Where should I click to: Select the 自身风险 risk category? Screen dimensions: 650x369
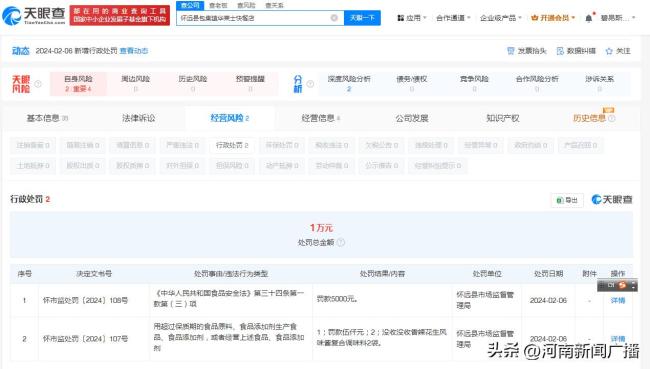[x=78, y=84]
